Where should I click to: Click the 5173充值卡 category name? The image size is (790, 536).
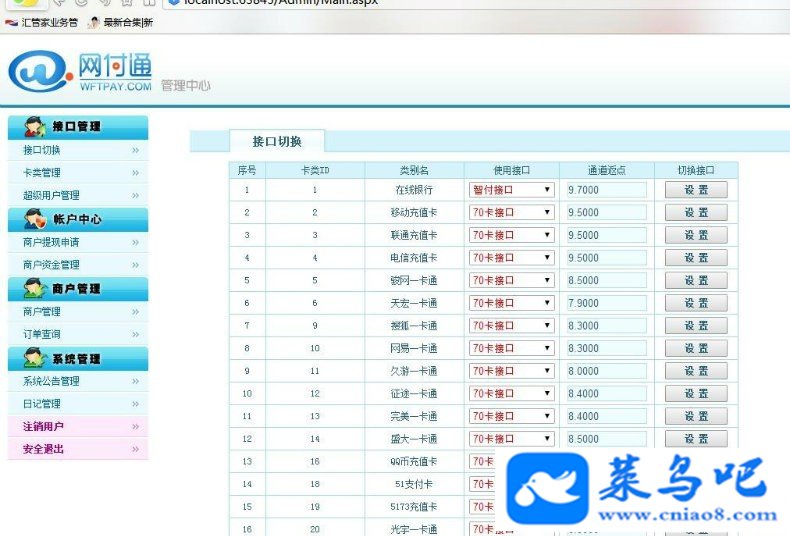pos(414,507)
